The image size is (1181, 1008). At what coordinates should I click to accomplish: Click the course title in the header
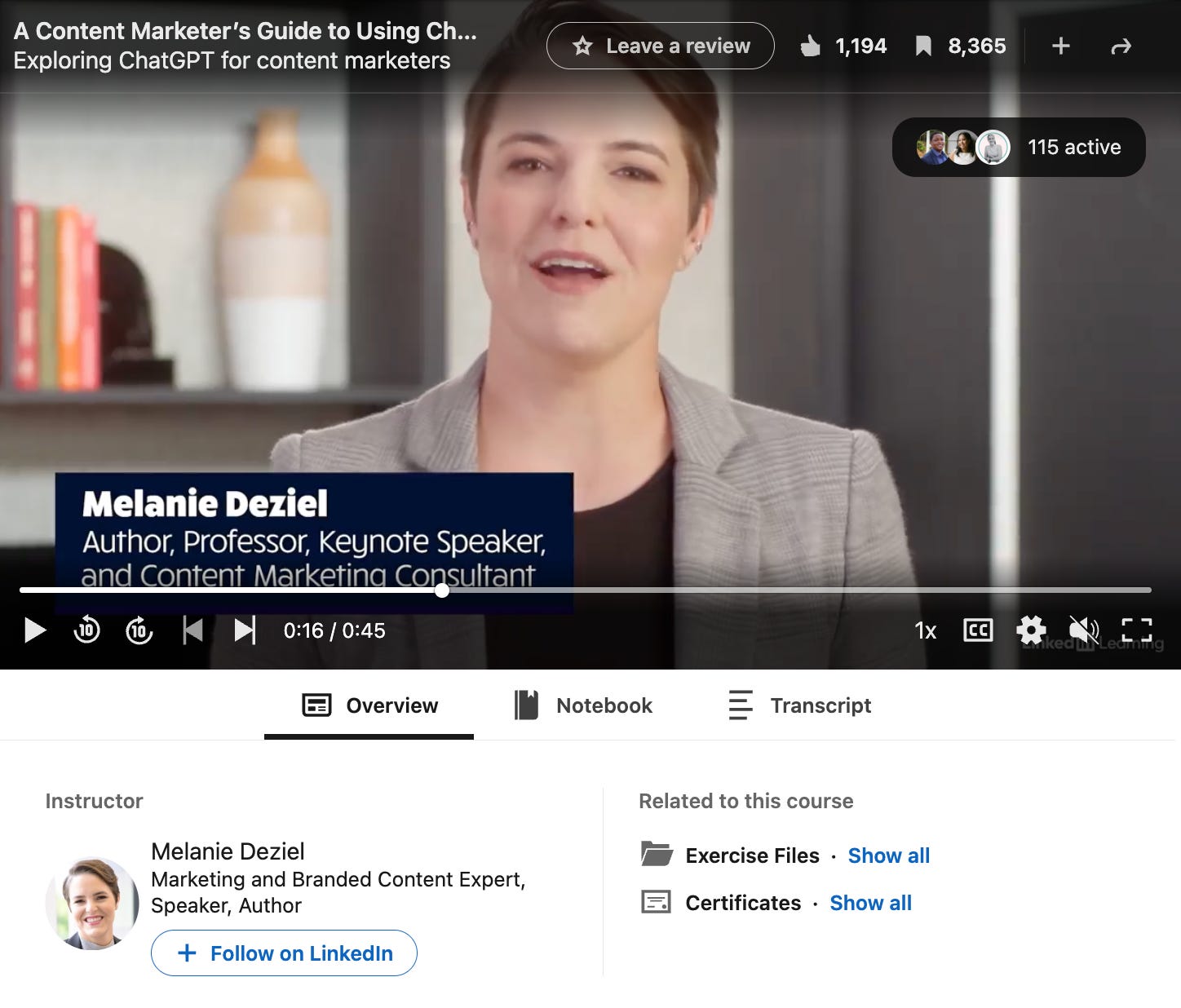(x=245, y=31)
